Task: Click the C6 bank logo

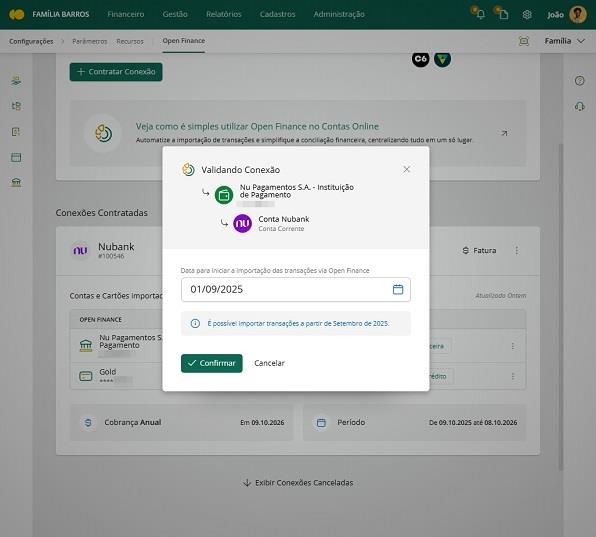Action: [420, 59]
